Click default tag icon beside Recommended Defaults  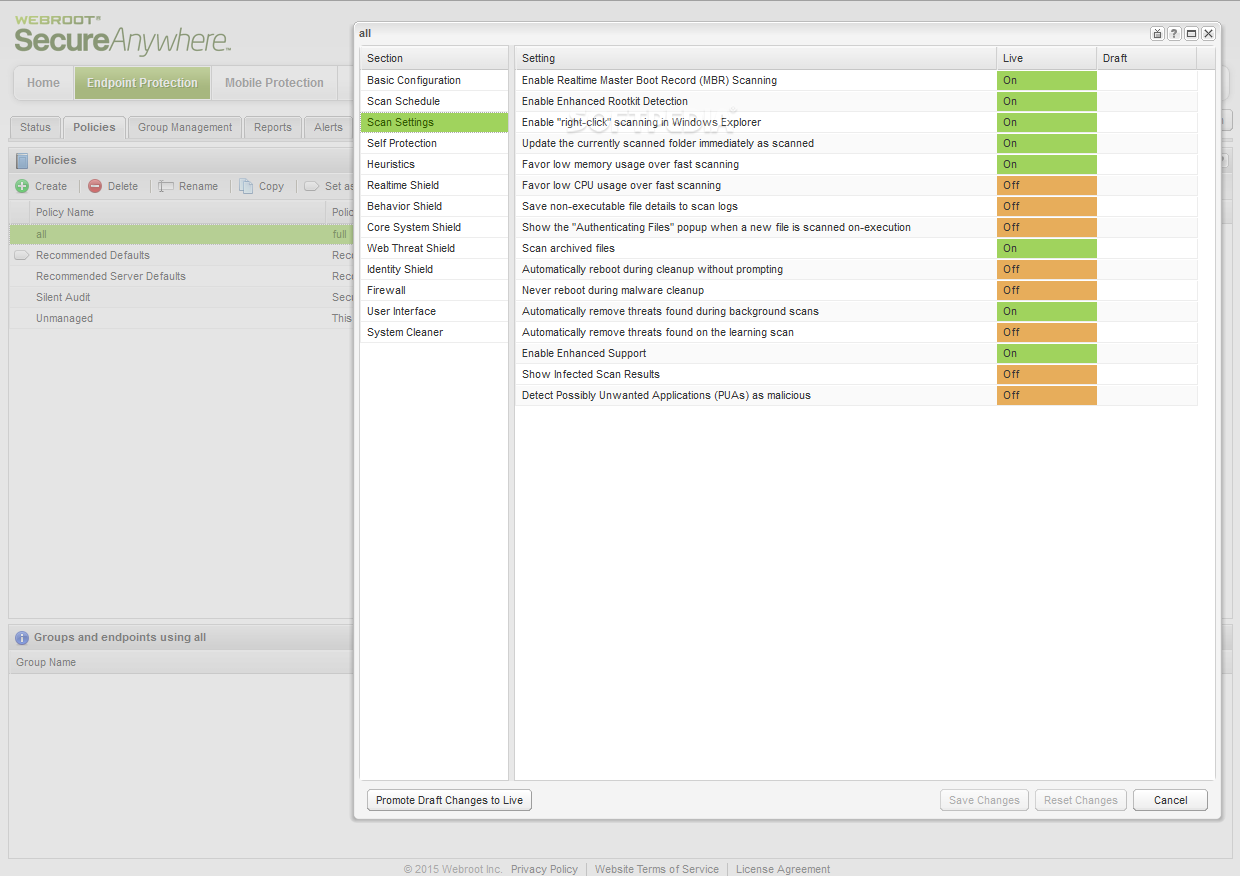click(22, 255)
